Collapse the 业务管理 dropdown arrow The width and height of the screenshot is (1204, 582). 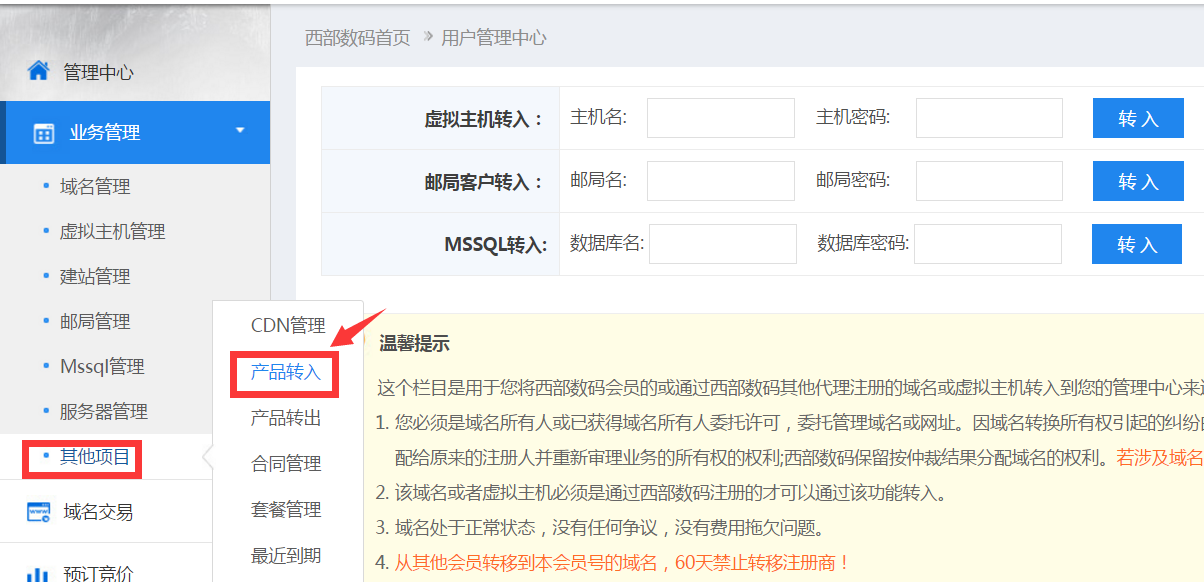[240, 130]
